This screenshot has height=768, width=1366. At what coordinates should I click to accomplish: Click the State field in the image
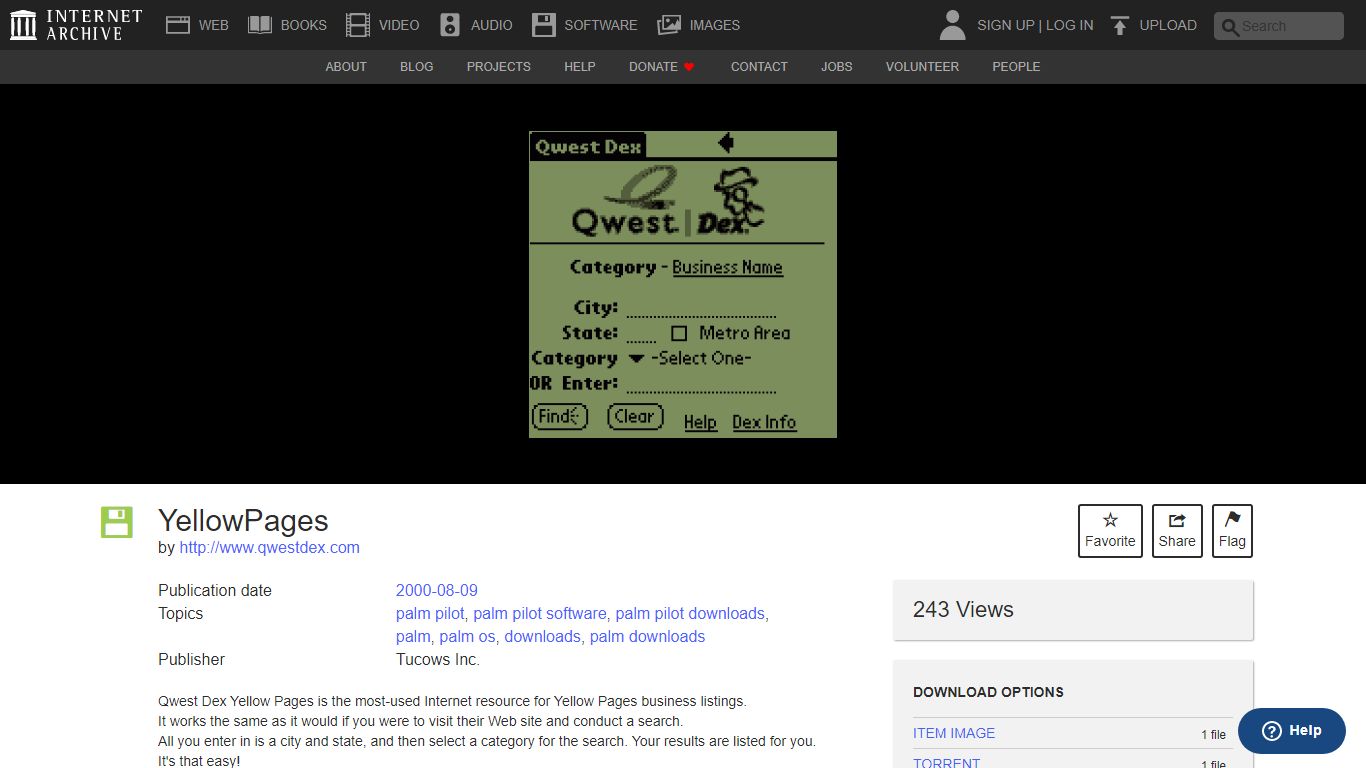click(x=641, y=333)
